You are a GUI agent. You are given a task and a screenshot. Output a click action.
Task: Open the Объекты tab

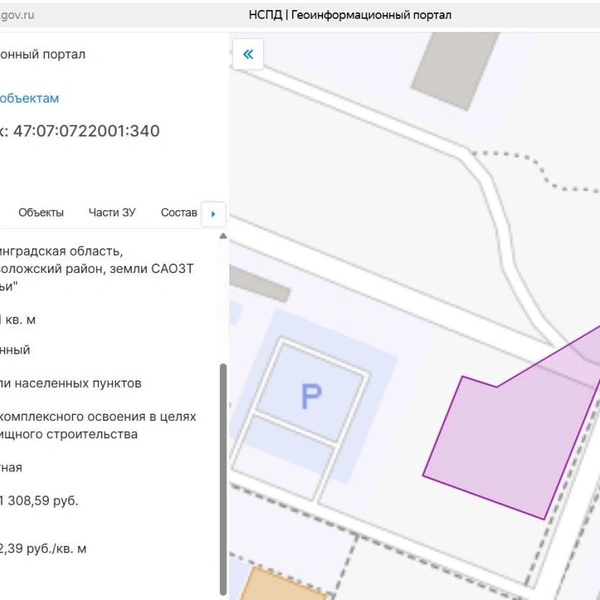pos(41,212)
